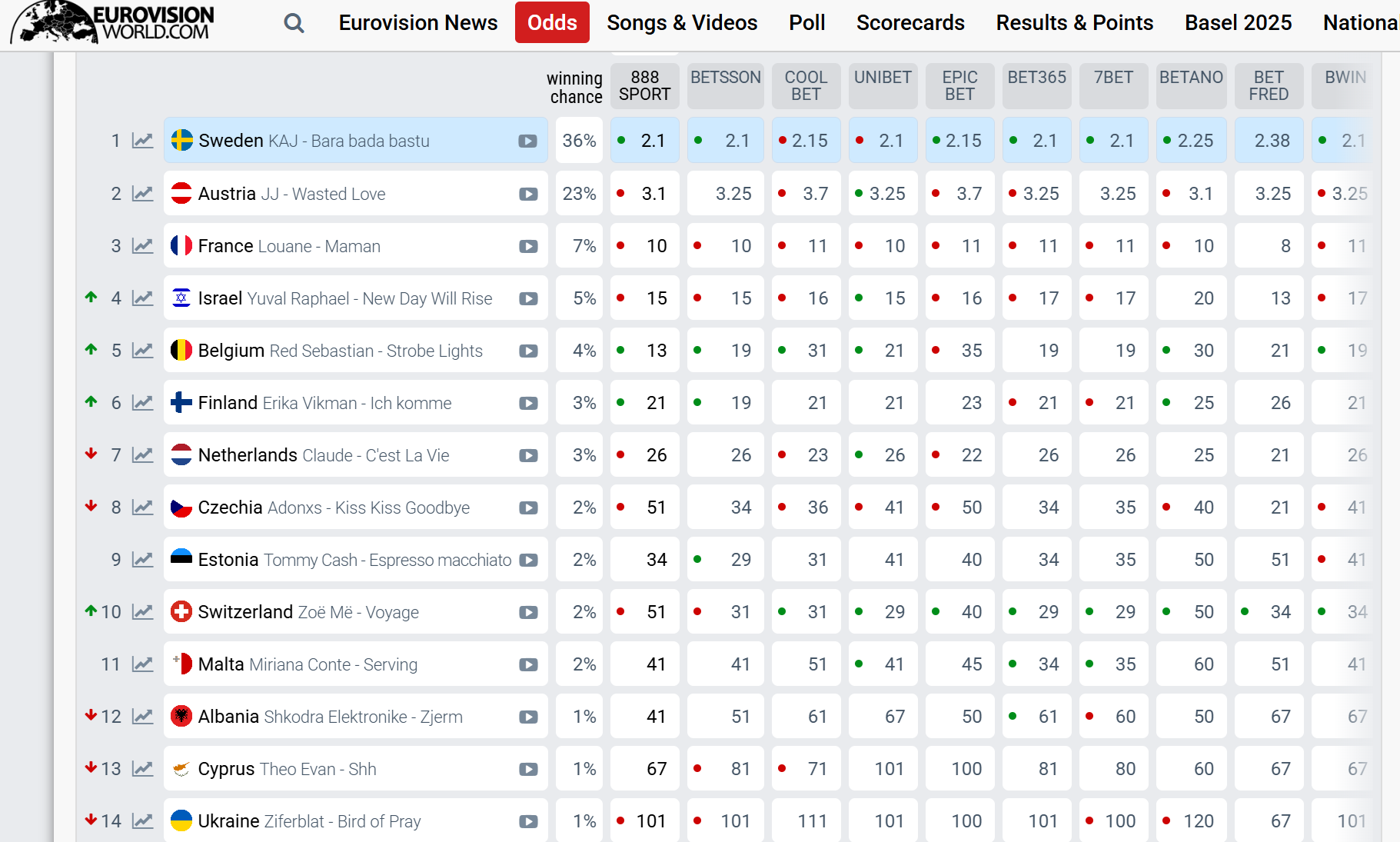Play Austria's Wasted Love video
This screenshot has width=1400, height=842.
528,194
